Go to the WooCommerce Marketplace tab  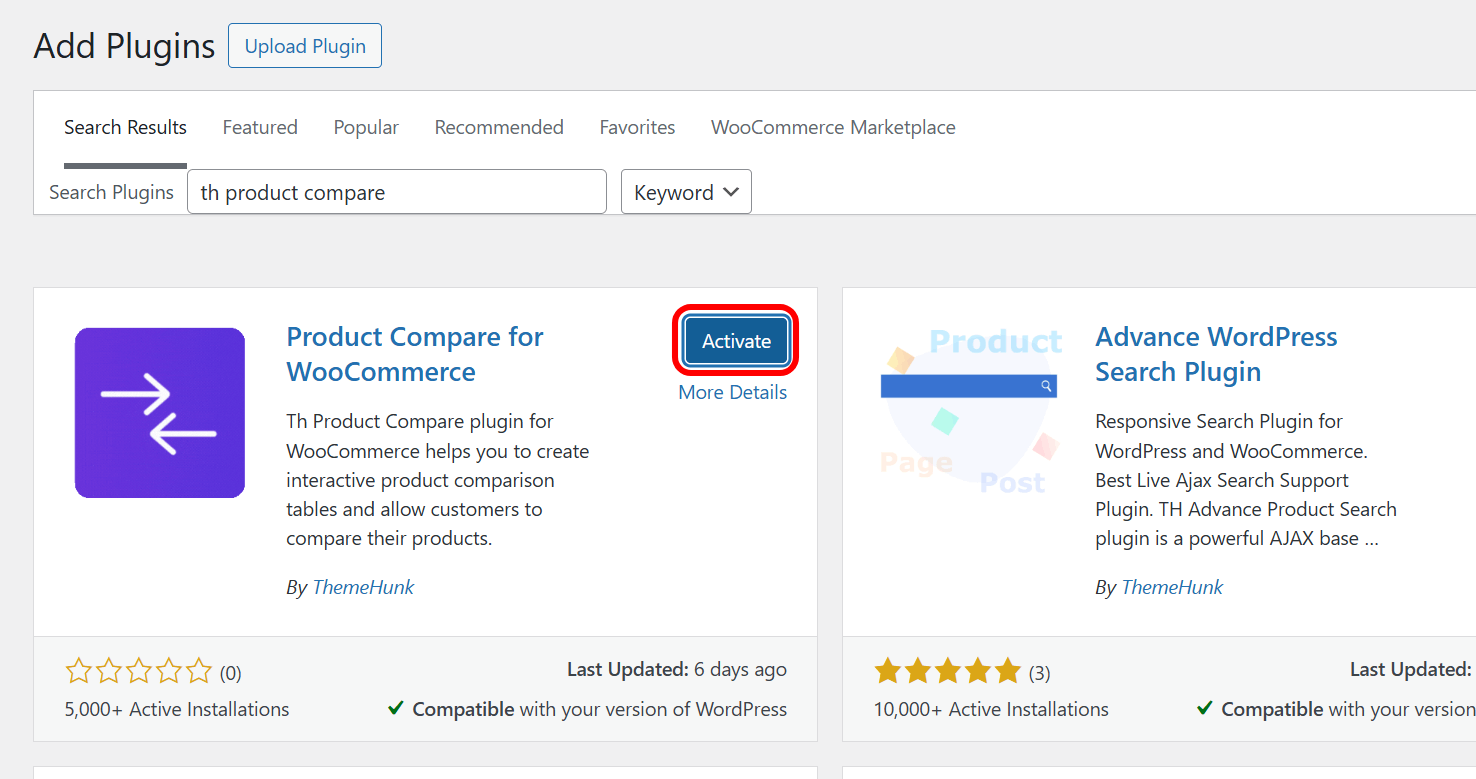(833, 127)
